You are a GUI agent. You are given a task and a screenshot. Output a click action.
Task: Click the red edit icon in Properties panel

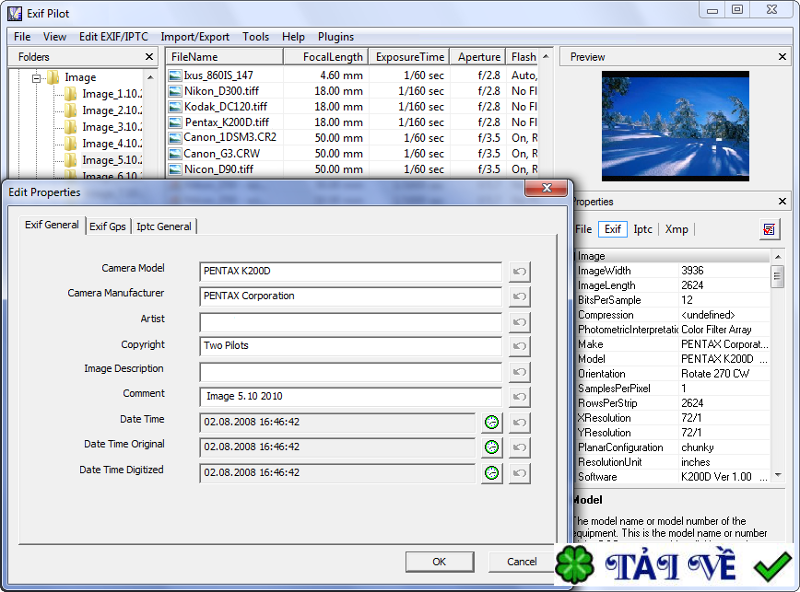(x=769, y=230)
